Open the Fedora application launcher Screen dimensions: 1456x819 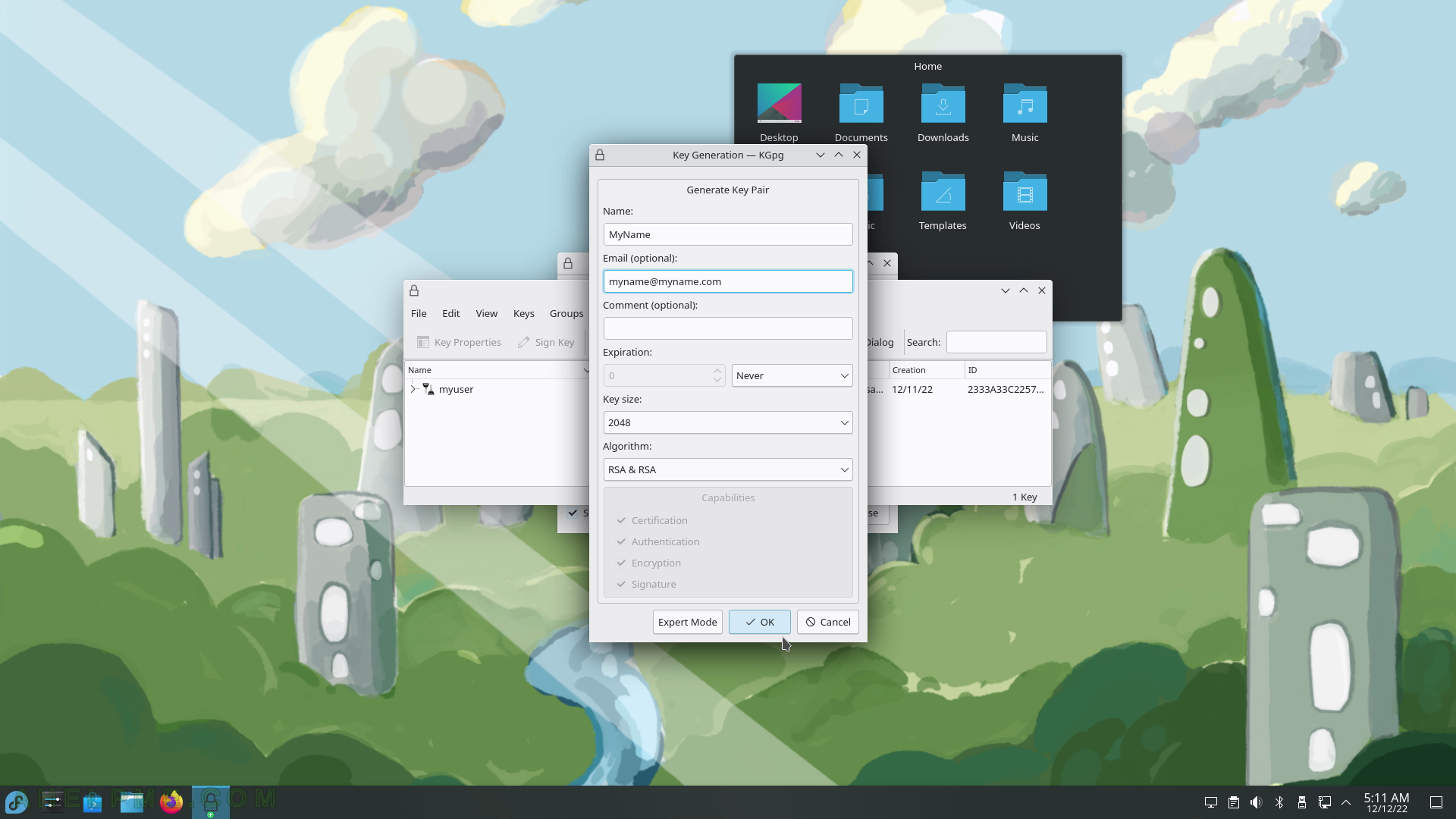coord(17,802)
